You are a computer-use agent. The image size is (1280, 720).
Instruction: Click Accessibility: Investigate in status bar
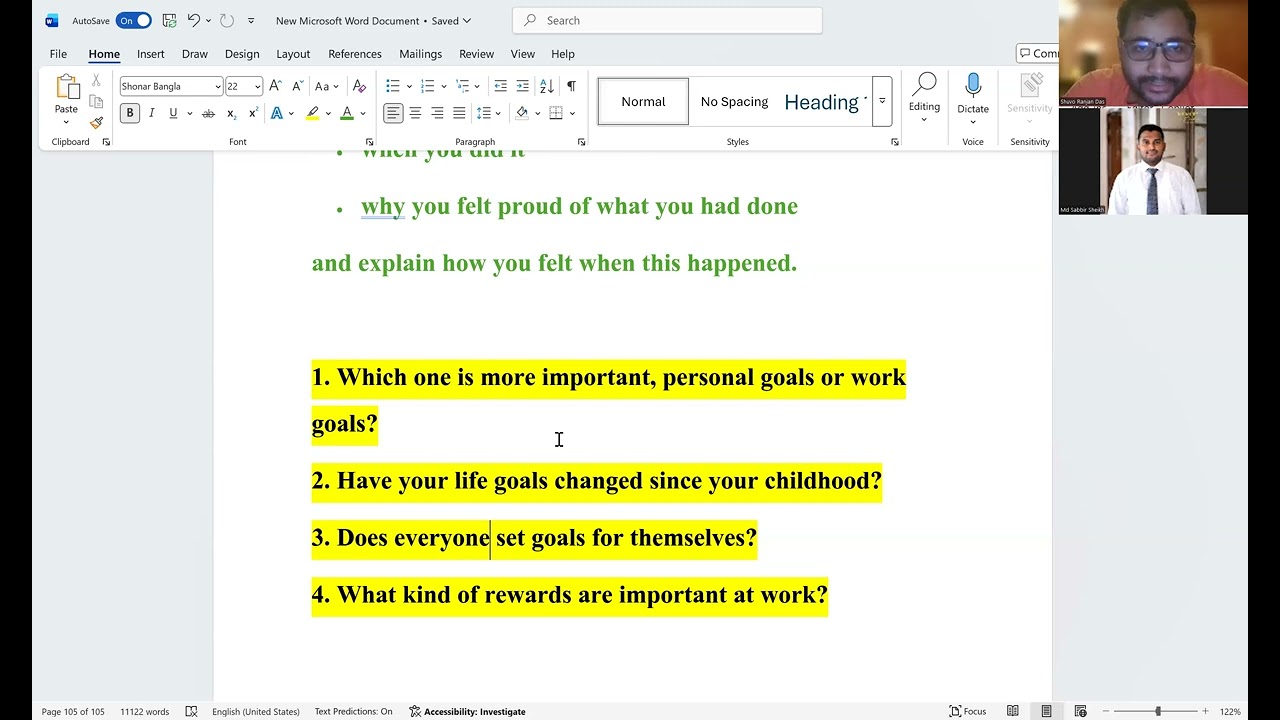point(467,711)
